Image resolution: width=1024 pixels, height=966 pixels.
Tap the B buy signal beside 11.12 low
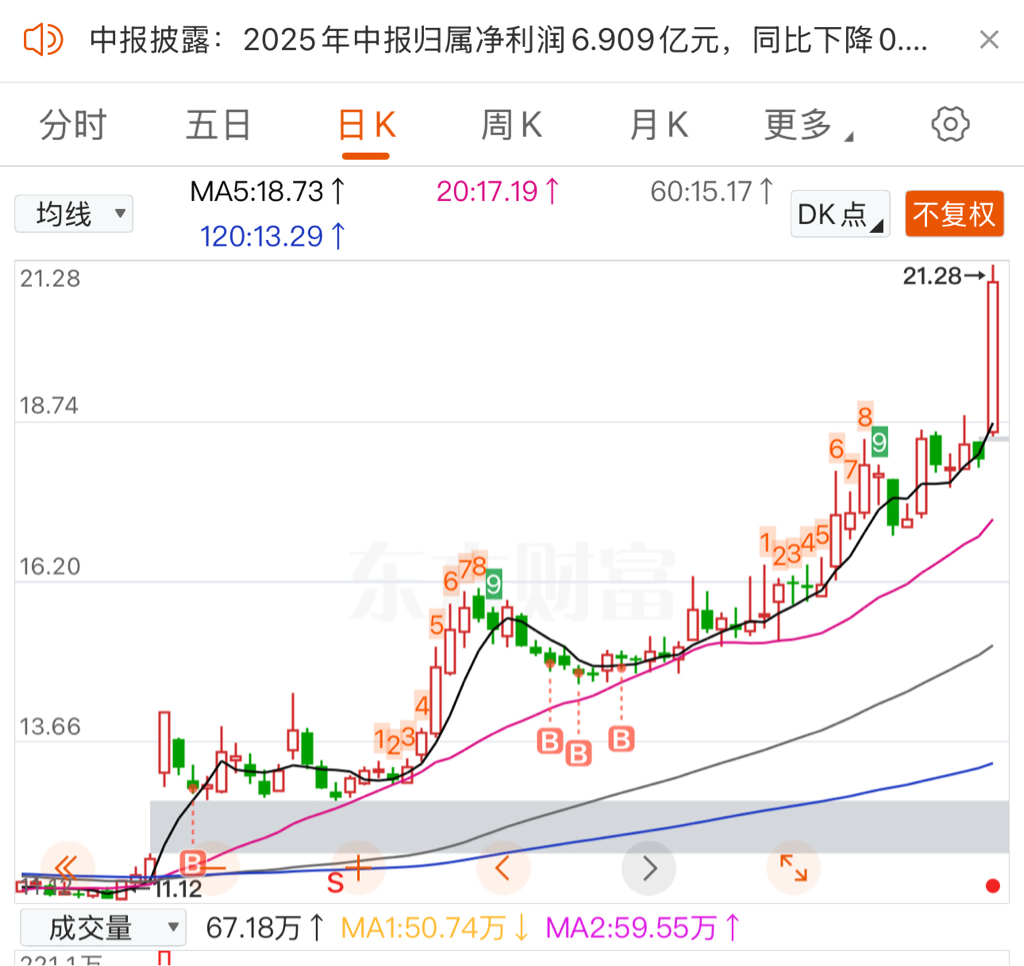192,863
